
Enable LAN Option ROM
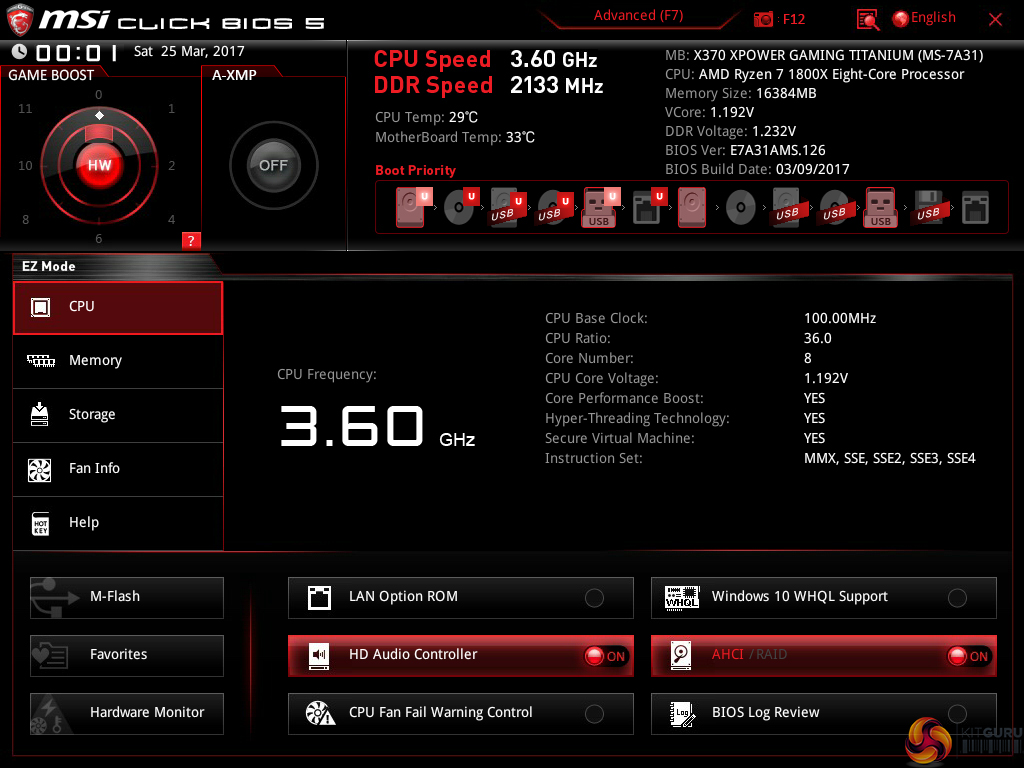[x=460, y=598]
